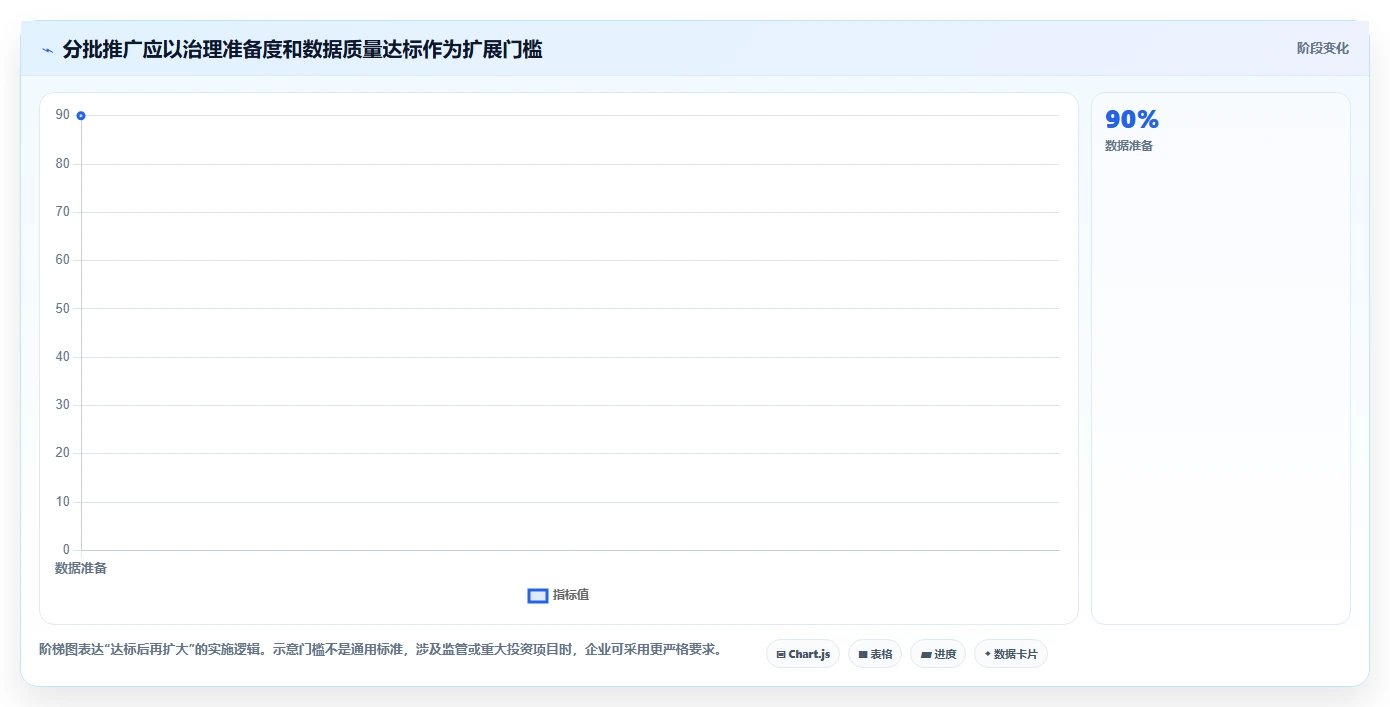
Task: Click the lightning icon before the title
Action: coord(47,50)
